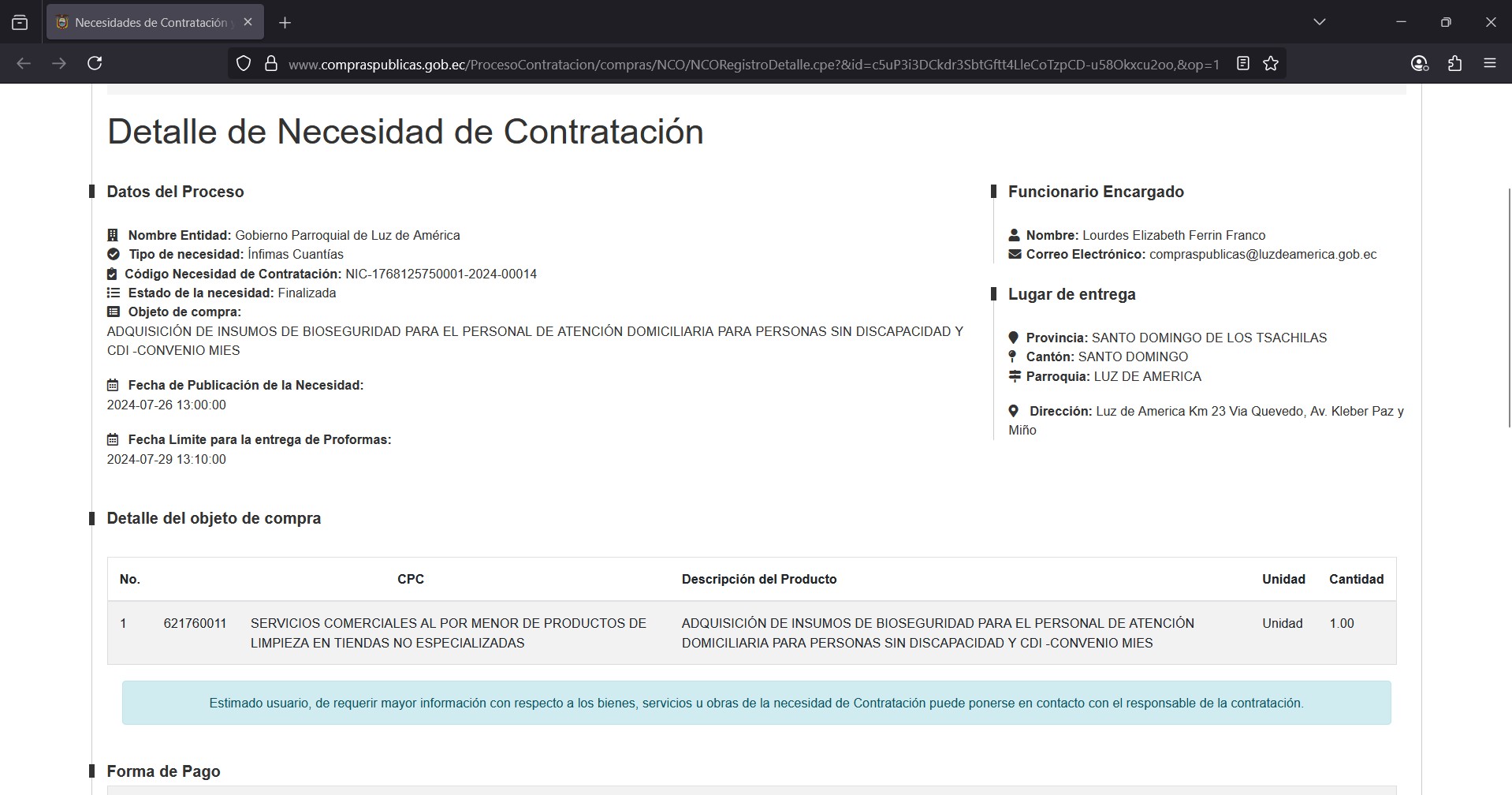Click the map pin icon beside Provincia
The width and height of the screenshot is (1512, 795).
point(1013,338)
